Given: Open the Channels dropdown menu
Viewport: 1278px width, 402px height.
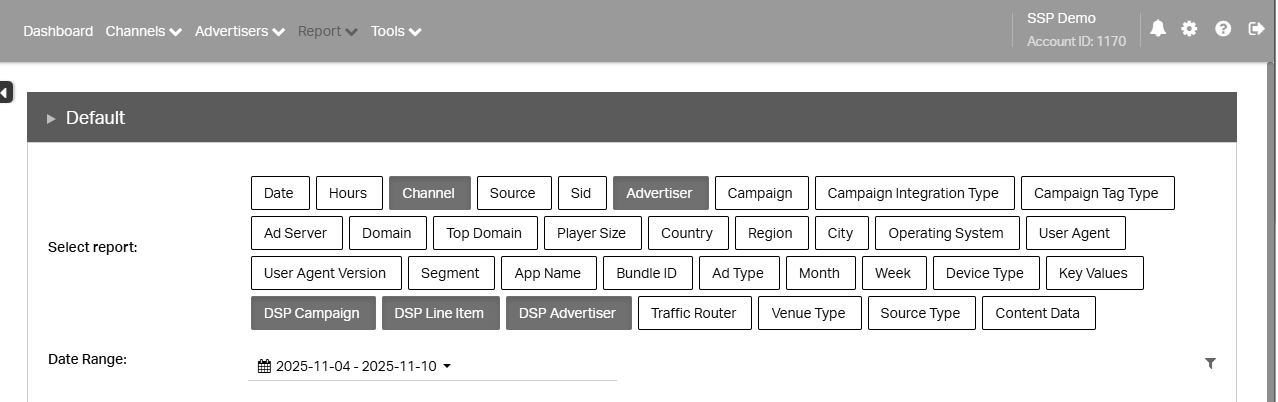Looking at the screenshot, I should [x=144, y=31].
